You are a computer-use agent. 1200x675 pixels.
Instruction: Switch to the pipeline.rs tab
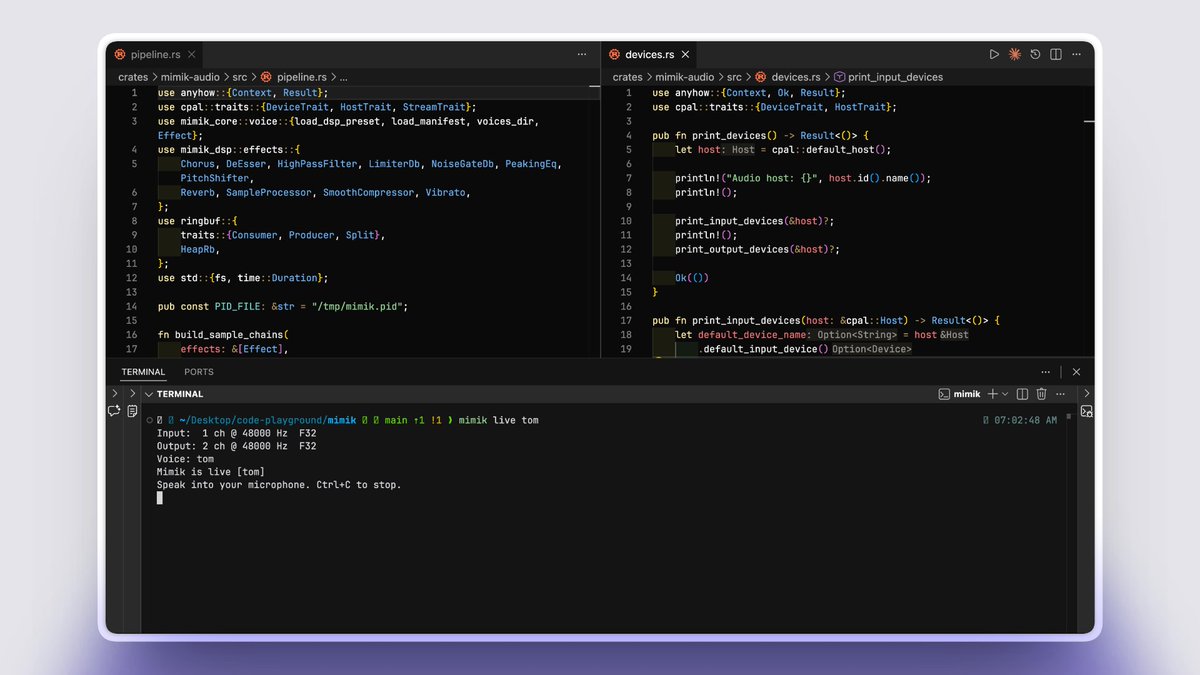click(153, 54)
